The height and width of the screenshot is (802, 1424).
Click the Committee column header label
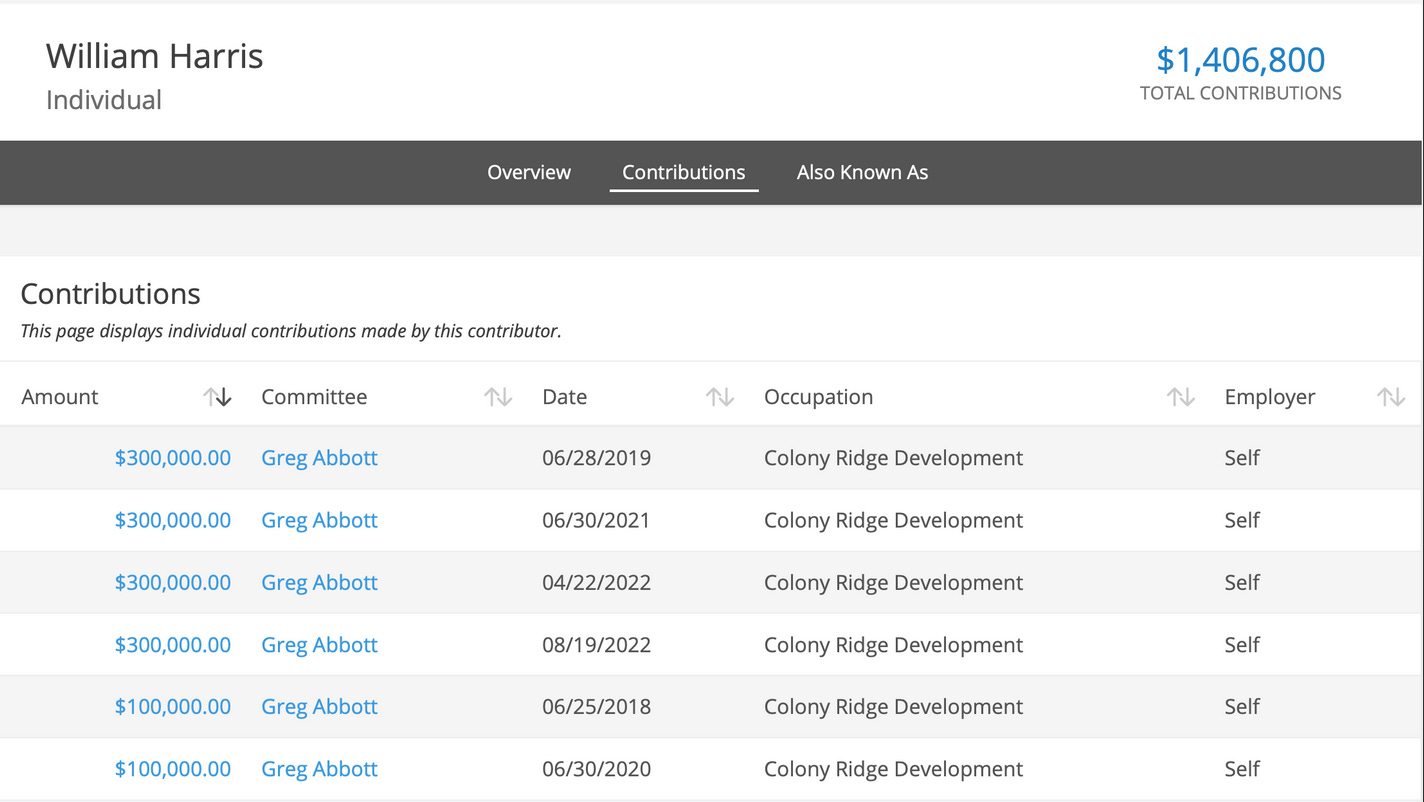(314, 397)
